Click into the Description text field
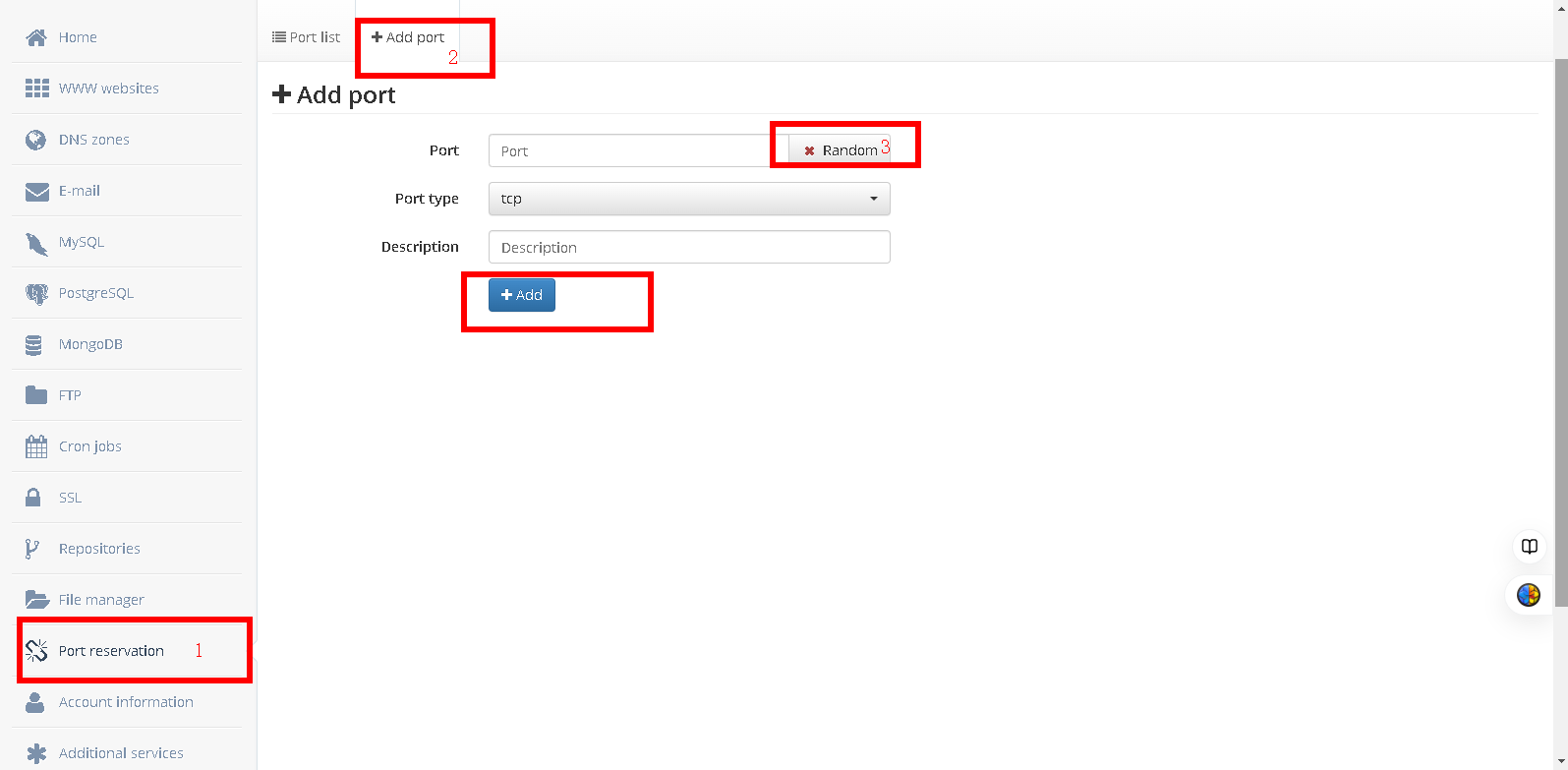 (x=688, y=247)
